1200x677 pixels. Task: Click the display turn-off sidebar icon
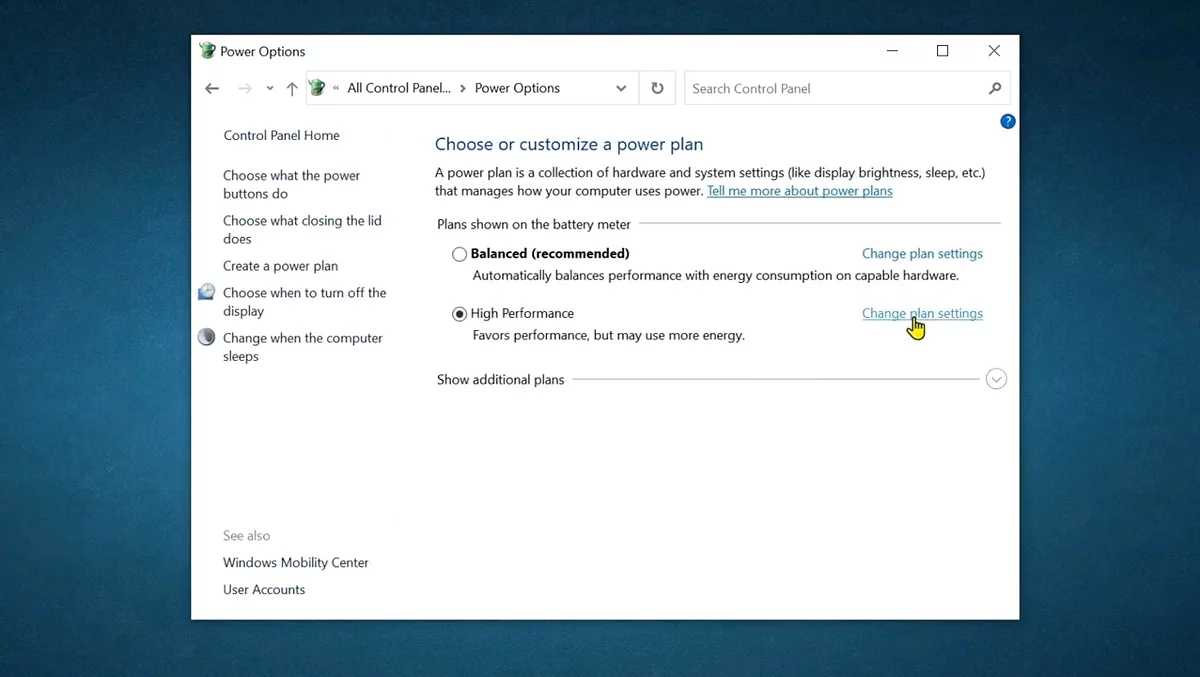coord(206,292)
